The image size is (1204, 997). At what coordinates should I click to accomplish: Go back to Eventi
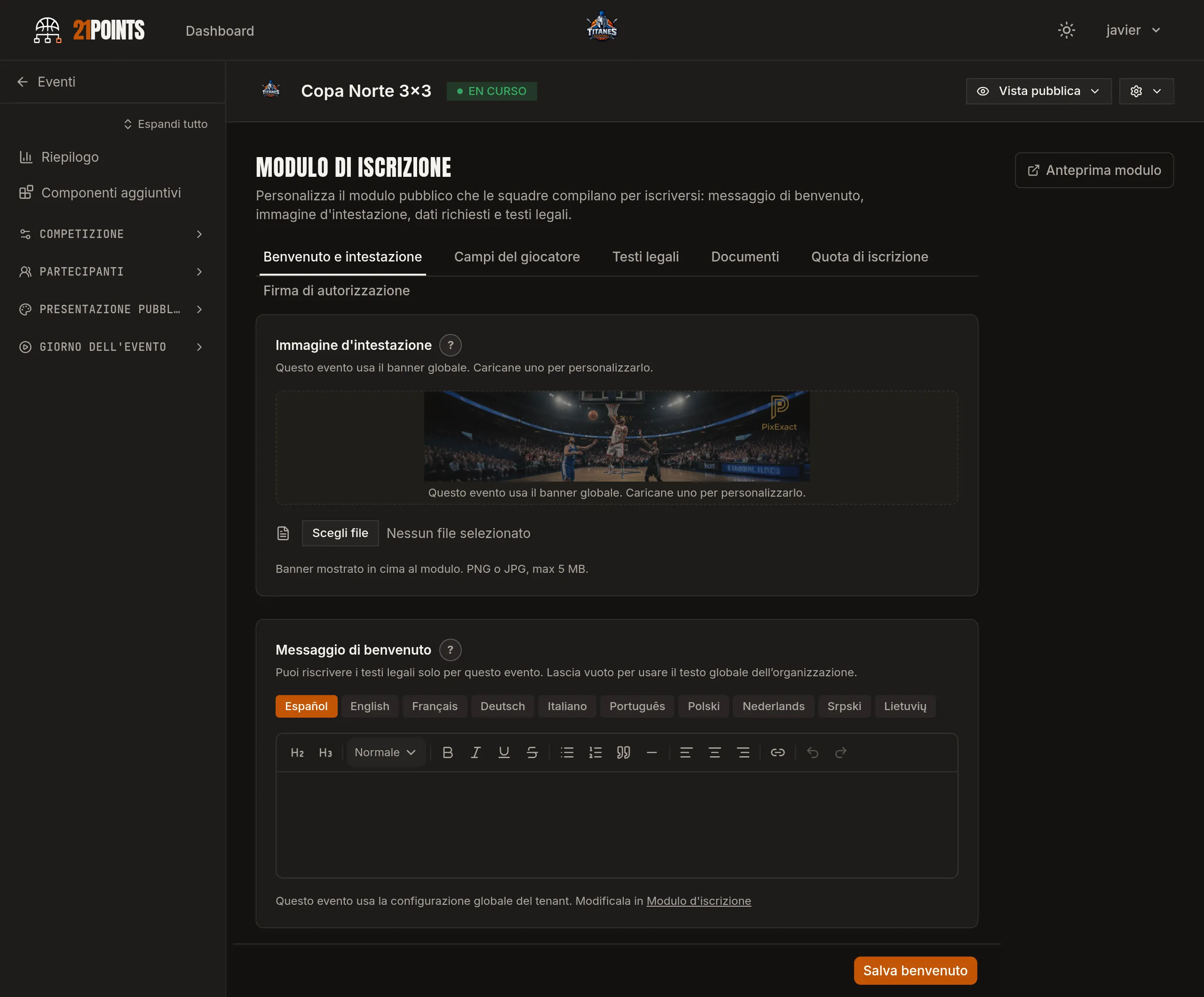(47, 82)
